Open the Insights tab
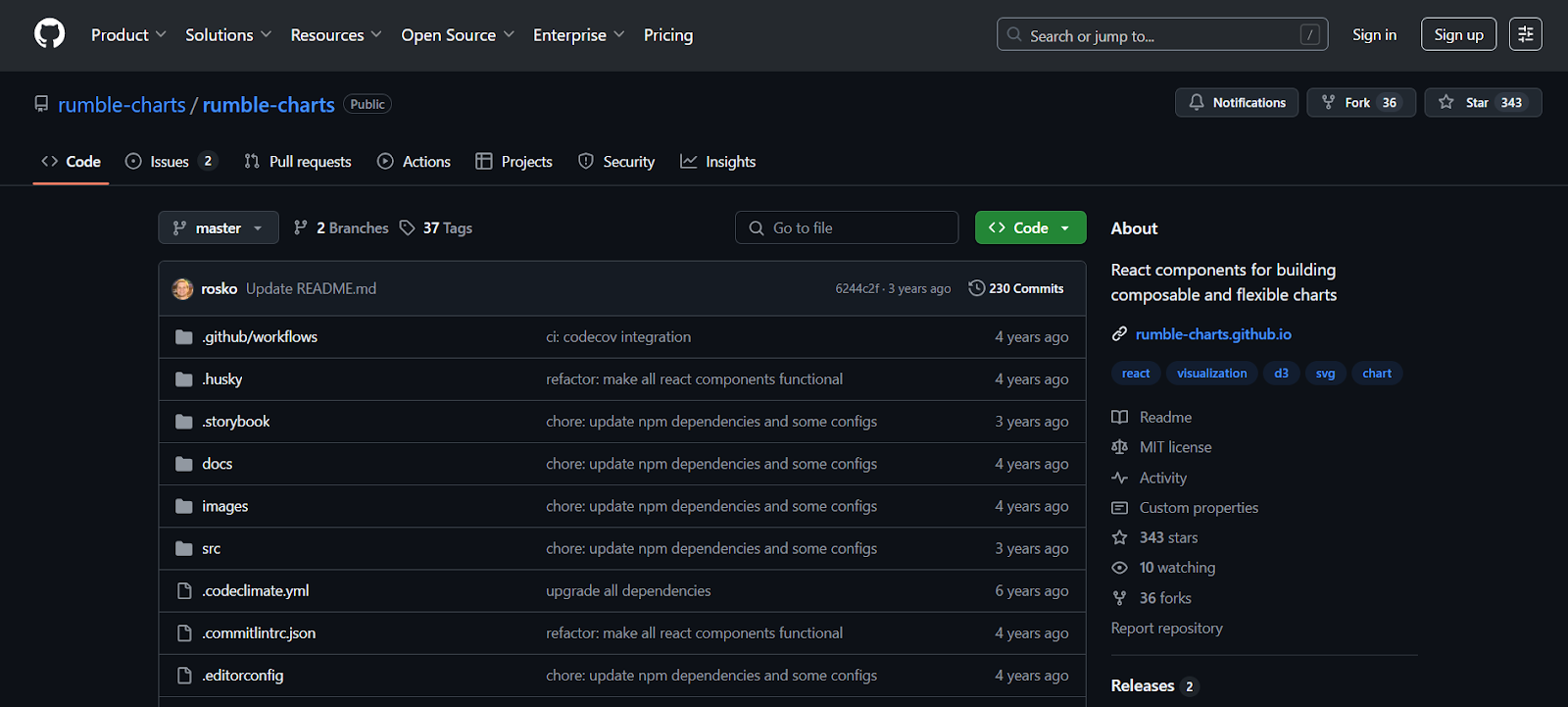Image resolution: width=1568 pixels, height=707 pixels. tap(718, 162)
